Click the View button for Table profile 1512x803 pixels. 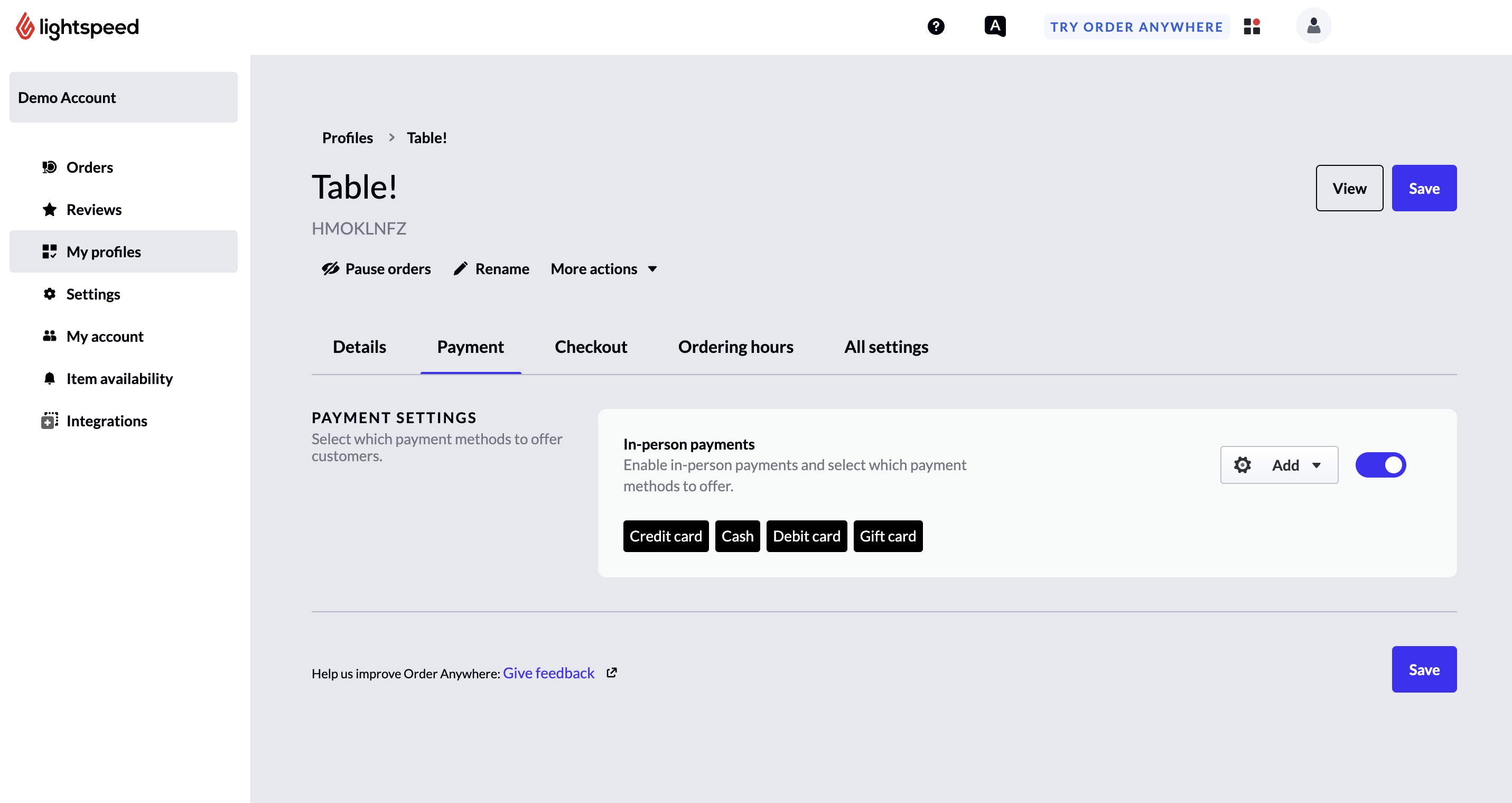[1349, 188]
